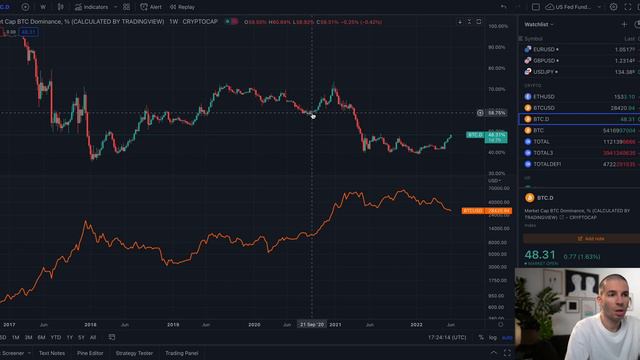Toggle auto scale mode
The height and width of the screenshot is (360, 640).
tap(507, 338)
